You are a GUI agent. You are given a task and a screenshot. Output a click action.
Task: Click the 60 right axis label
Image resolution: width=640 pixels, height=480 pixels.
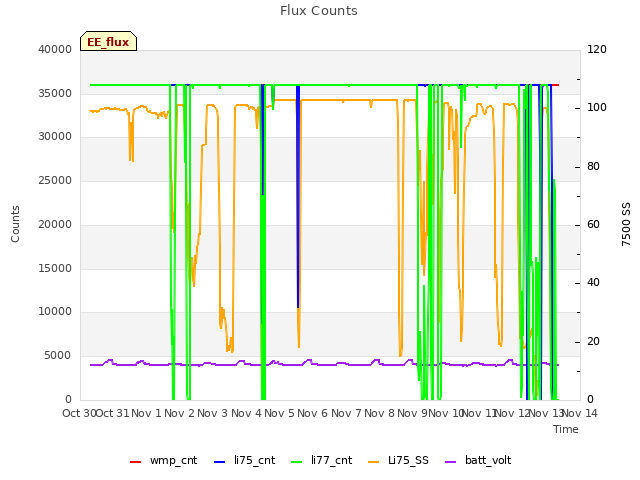[x=593, y=224]
